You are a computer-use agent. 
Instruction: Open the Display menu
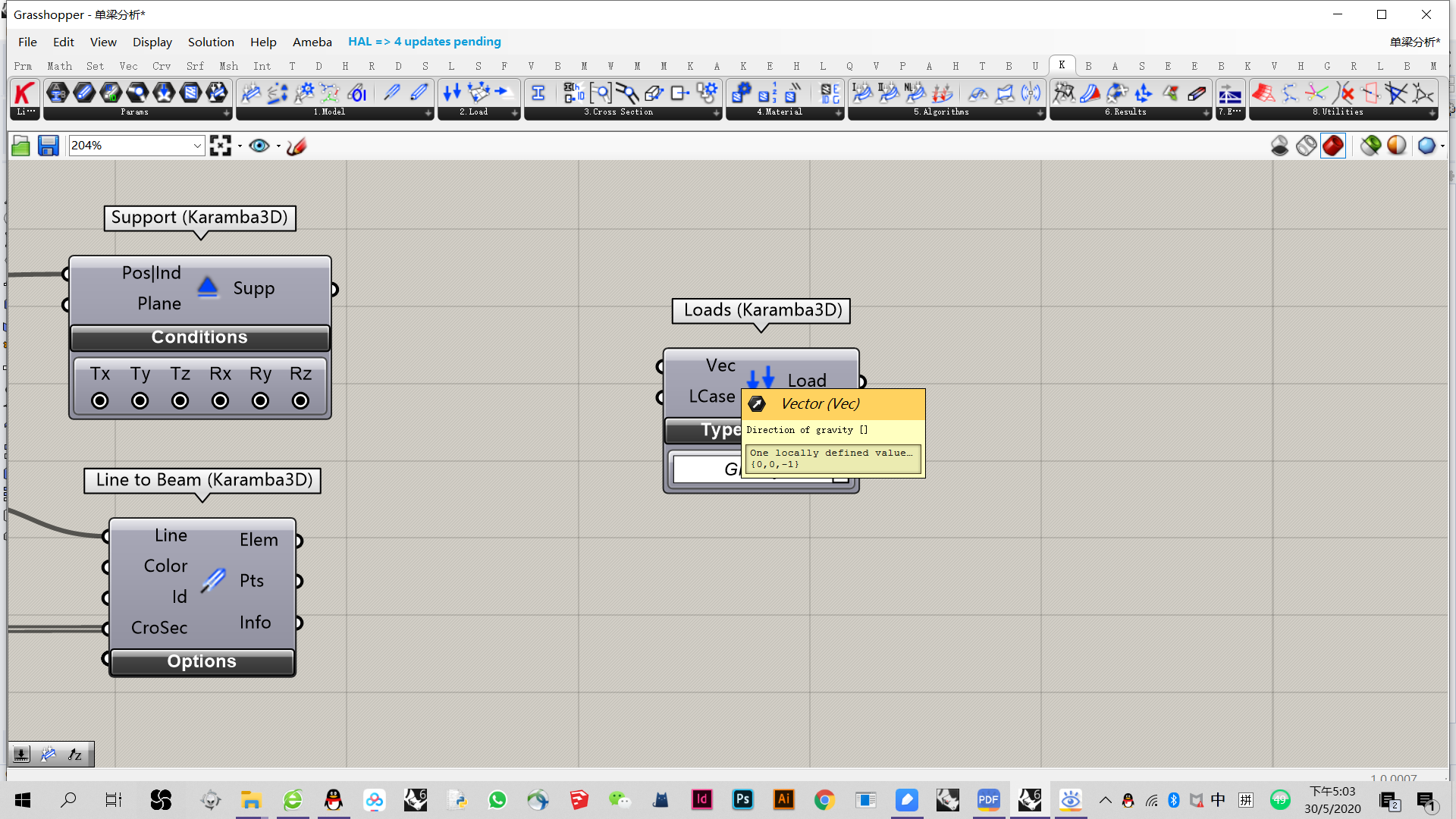coord(152,42)
